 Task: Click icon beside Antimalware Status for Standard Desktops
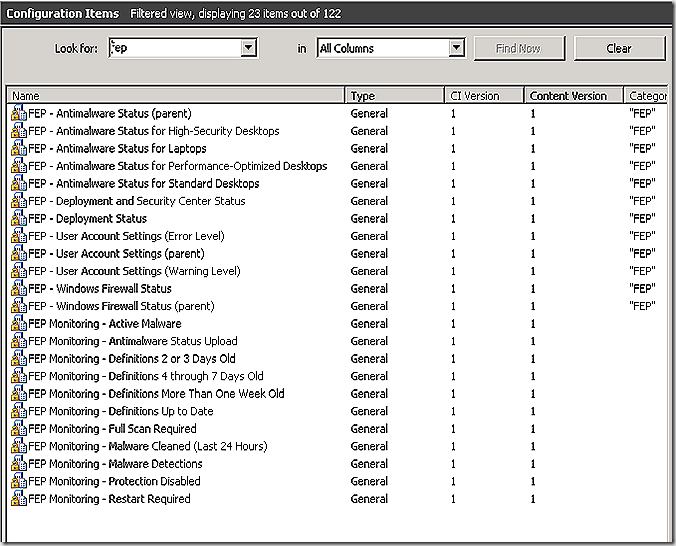coord(19,184)
